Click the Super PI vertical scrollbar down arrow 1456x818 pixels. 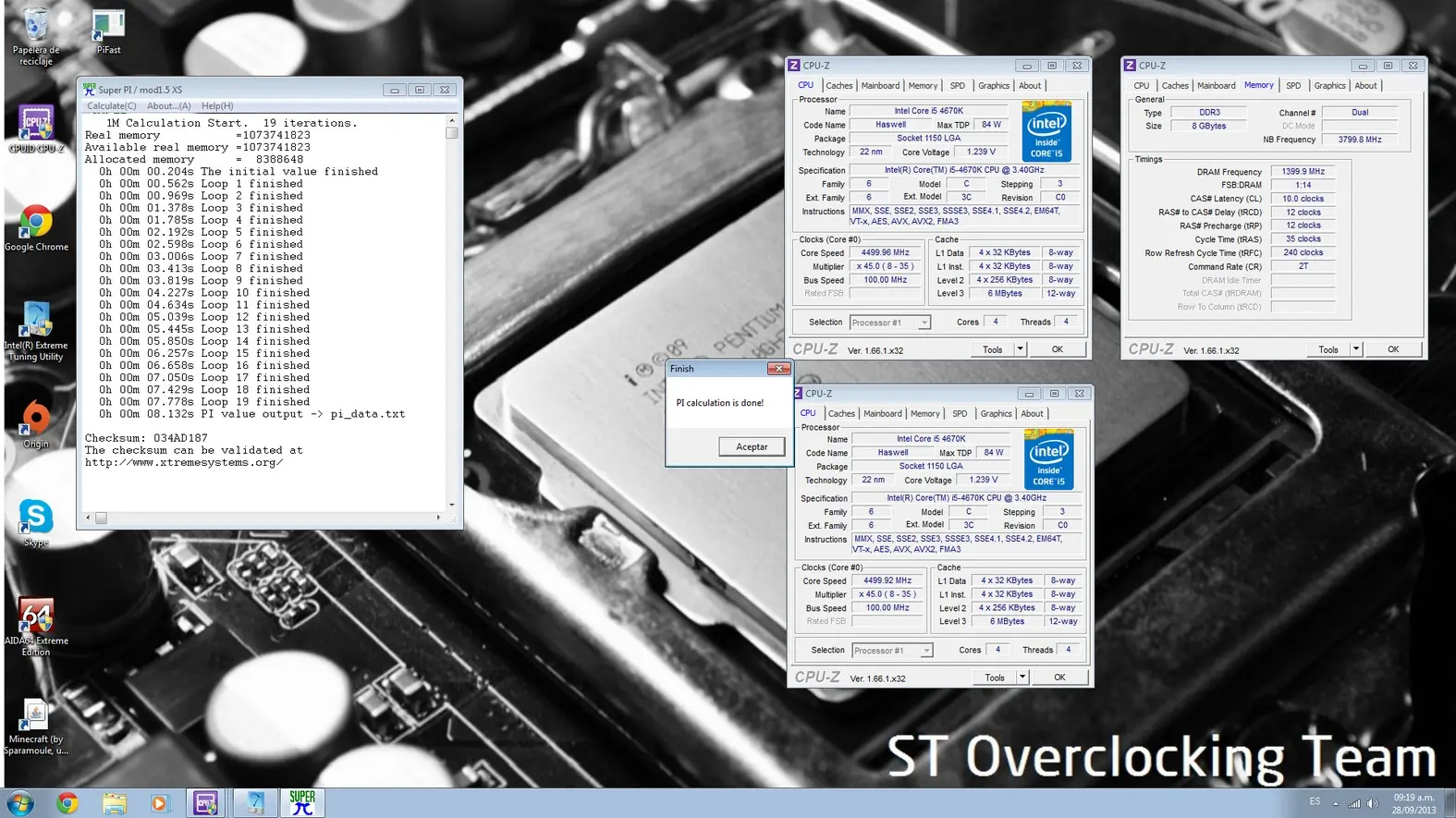[452, 505]
